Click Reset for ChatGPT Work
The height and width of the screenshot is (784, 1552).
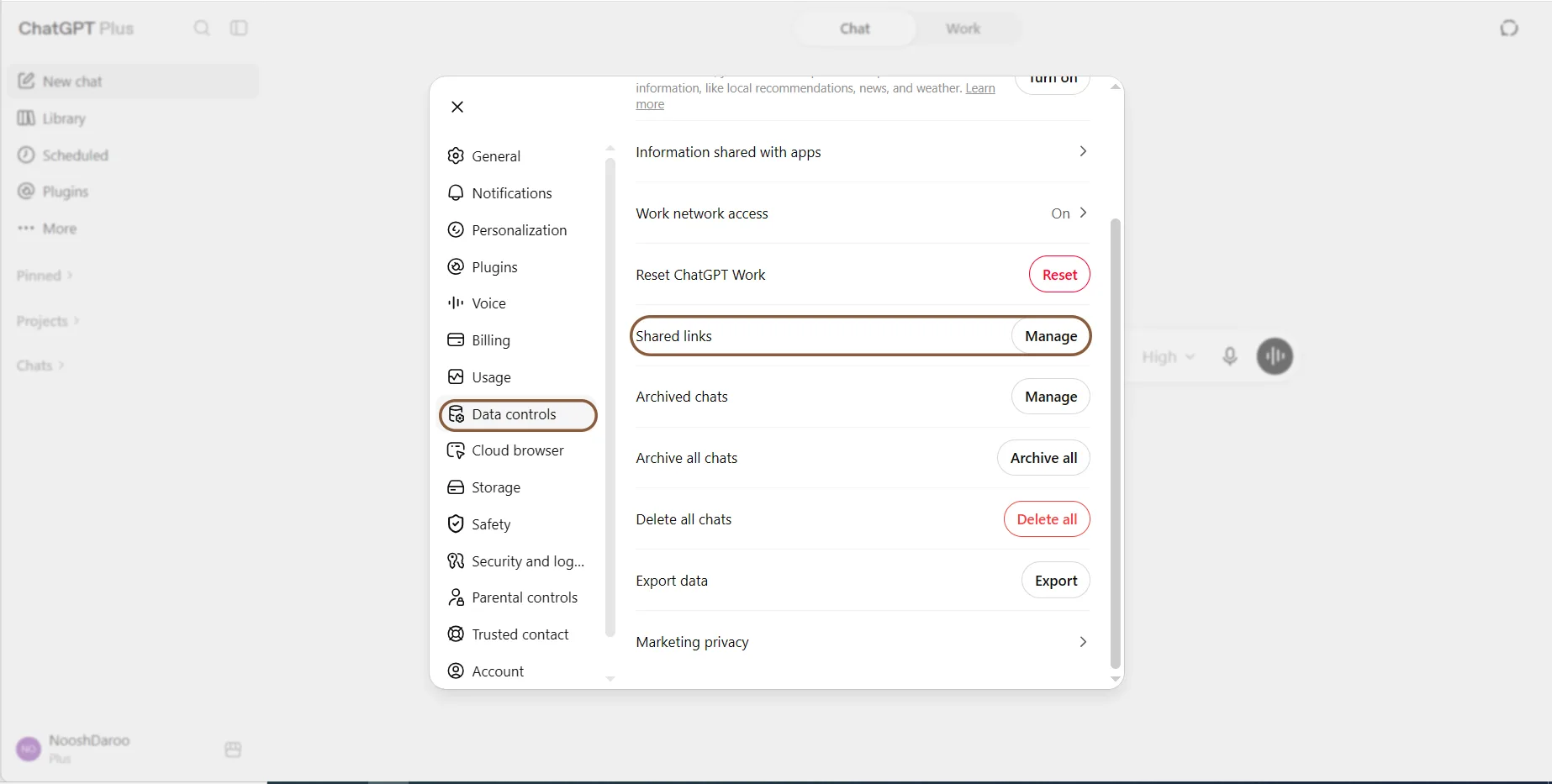tap(1059, 274)
